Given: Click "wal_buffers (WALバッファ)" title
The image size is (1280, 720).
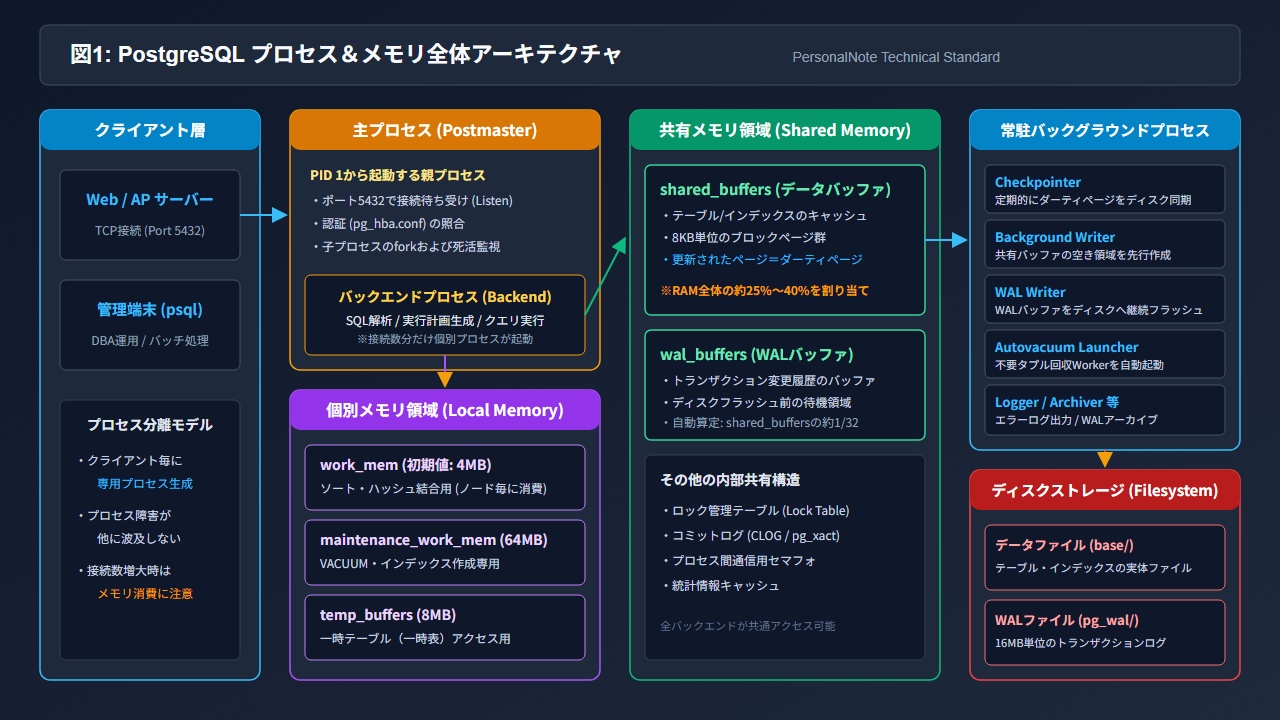Looking at the screenshot, I should coord(756,354).
